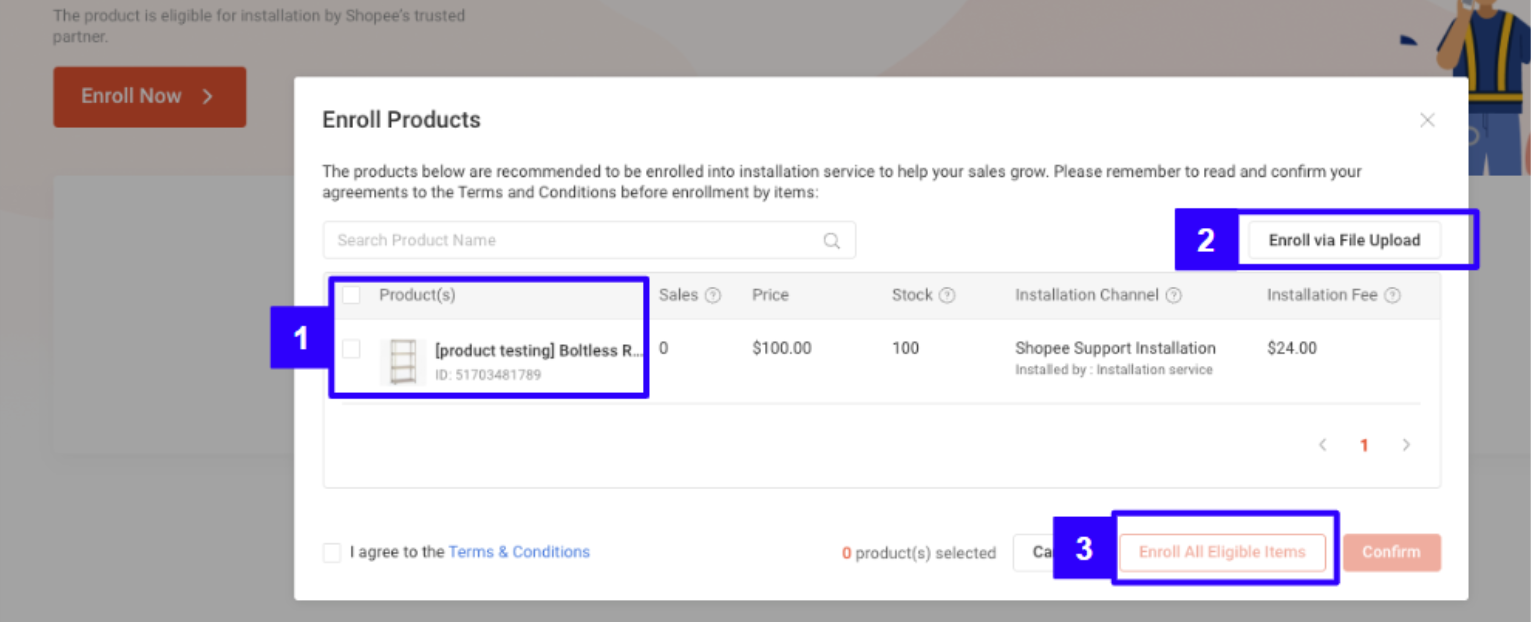Click 'Shopee Support Installation' channel text

1115,348
